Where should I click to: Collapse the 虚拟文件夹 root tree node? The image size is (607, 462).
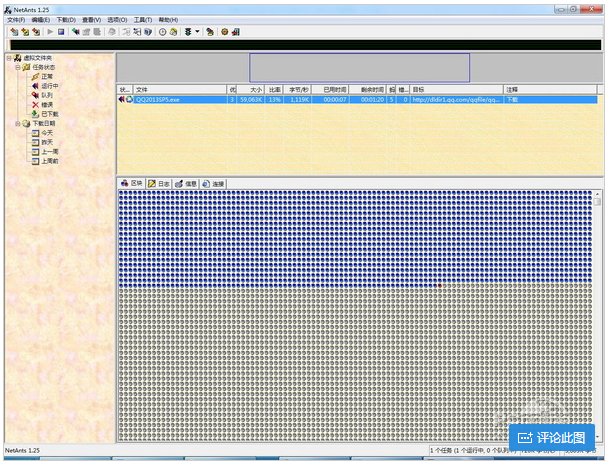(x=7, y=58)
